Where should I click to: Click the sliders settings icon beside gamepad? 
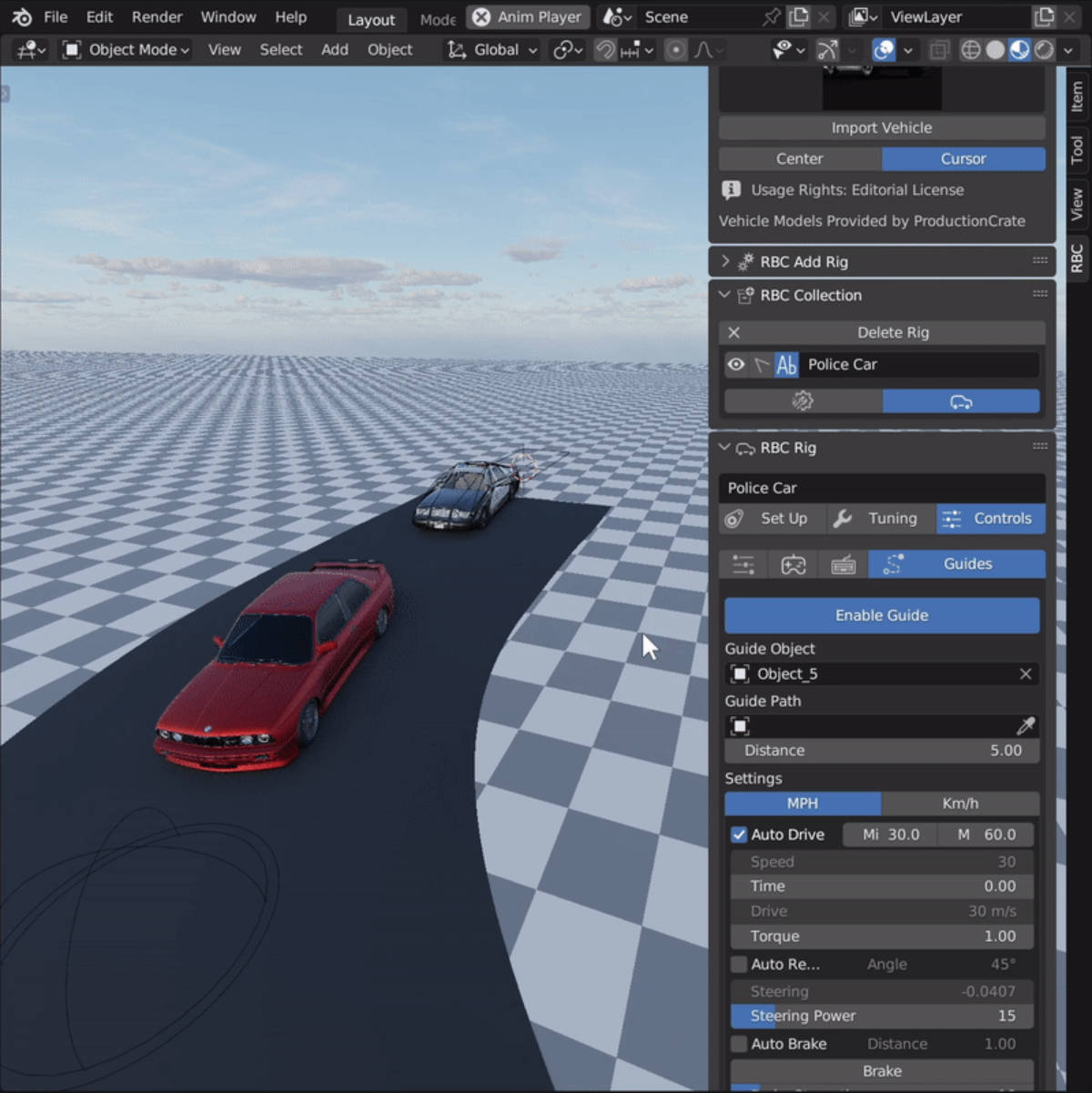742,564
